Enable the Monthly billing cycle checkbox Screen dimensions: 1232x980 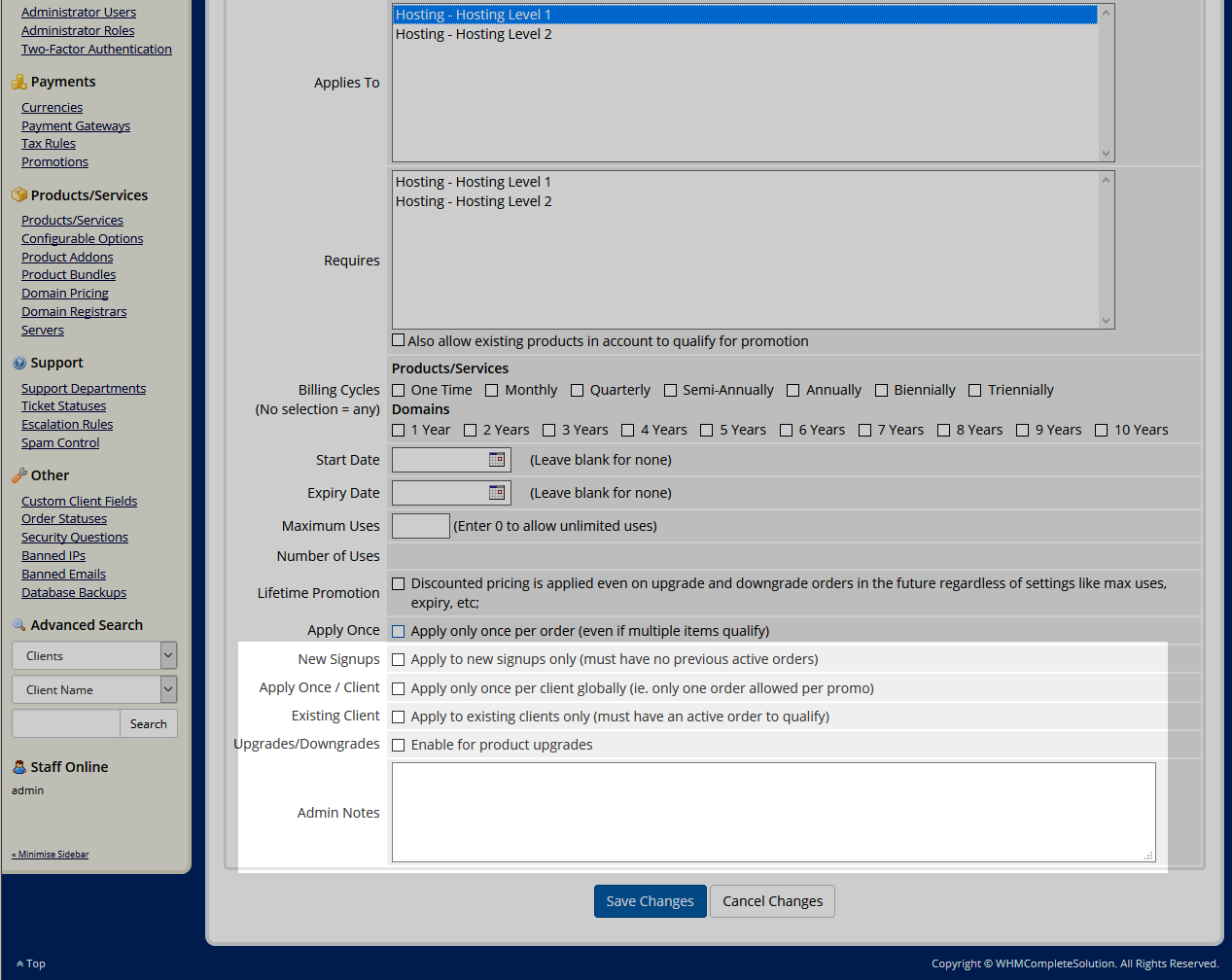point(492,391)
